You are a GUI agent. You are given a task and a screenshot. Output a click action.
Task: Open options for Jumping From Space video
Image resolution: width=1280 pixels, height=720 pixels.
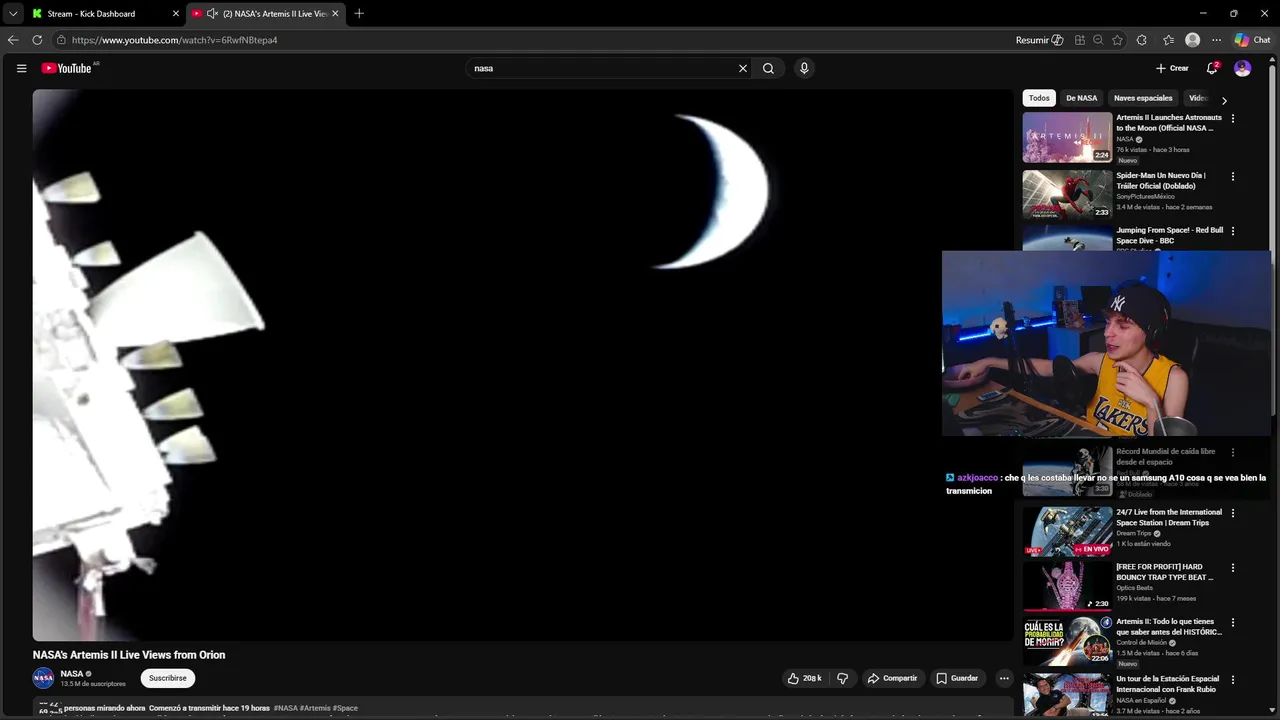click(x=1232, y=231)
